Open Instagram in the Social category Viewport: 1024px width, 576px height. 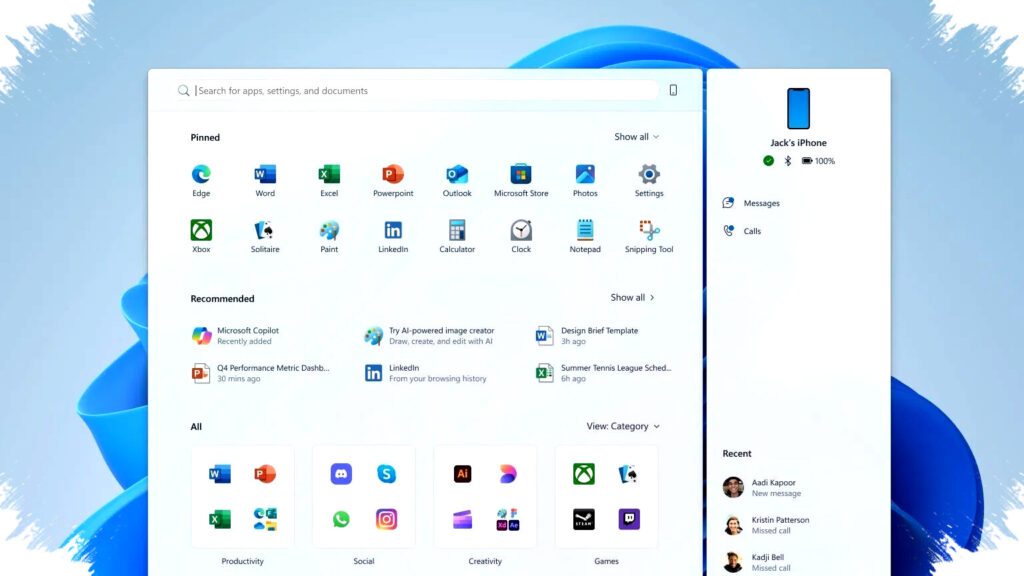(x=387, y=519)
